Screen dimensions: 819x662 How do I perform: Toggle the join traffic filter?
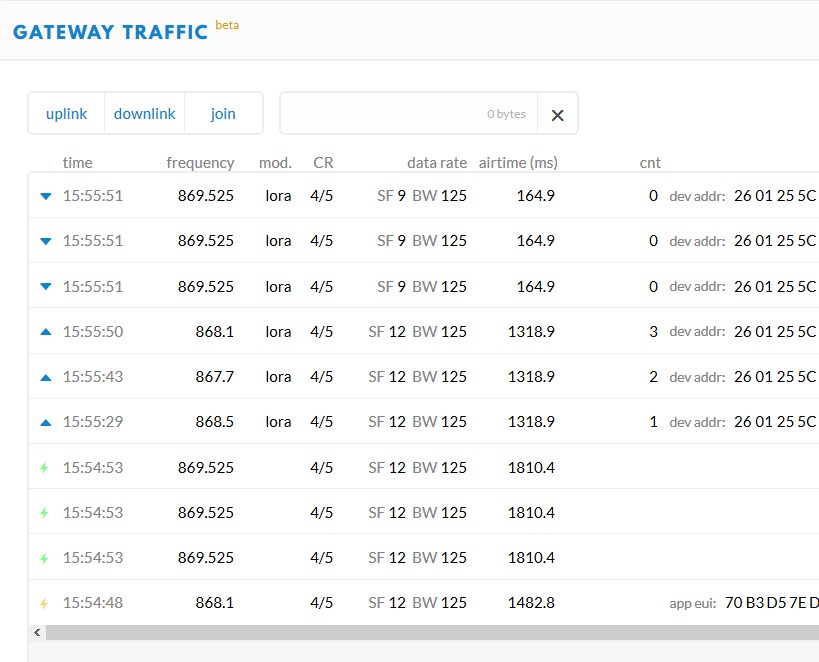click(x=223, y=114)
